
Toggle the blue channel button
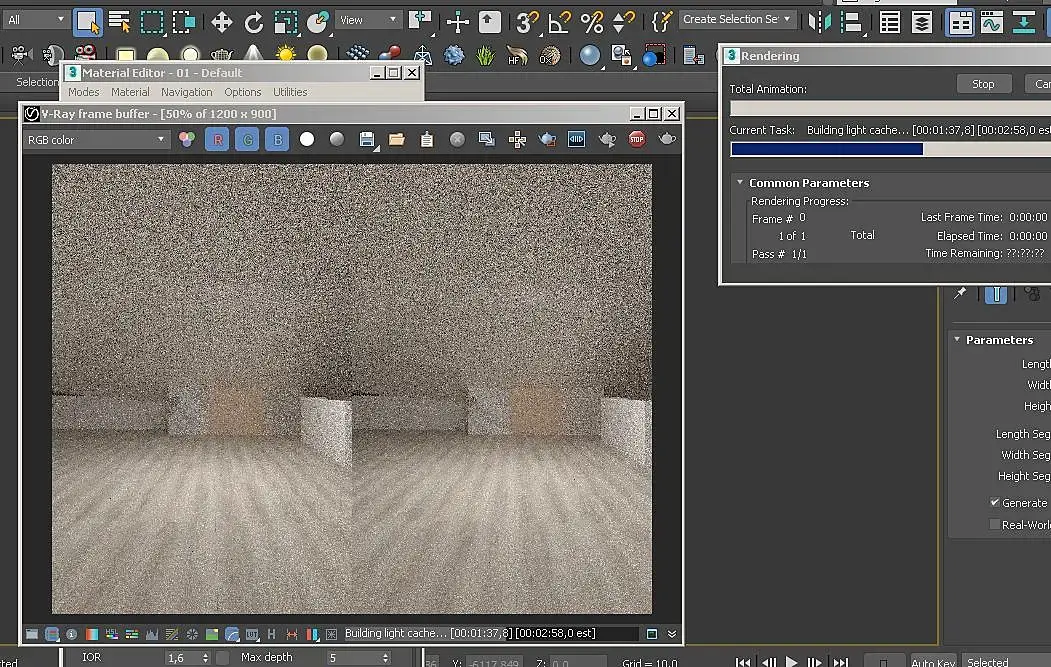(278, 140)
